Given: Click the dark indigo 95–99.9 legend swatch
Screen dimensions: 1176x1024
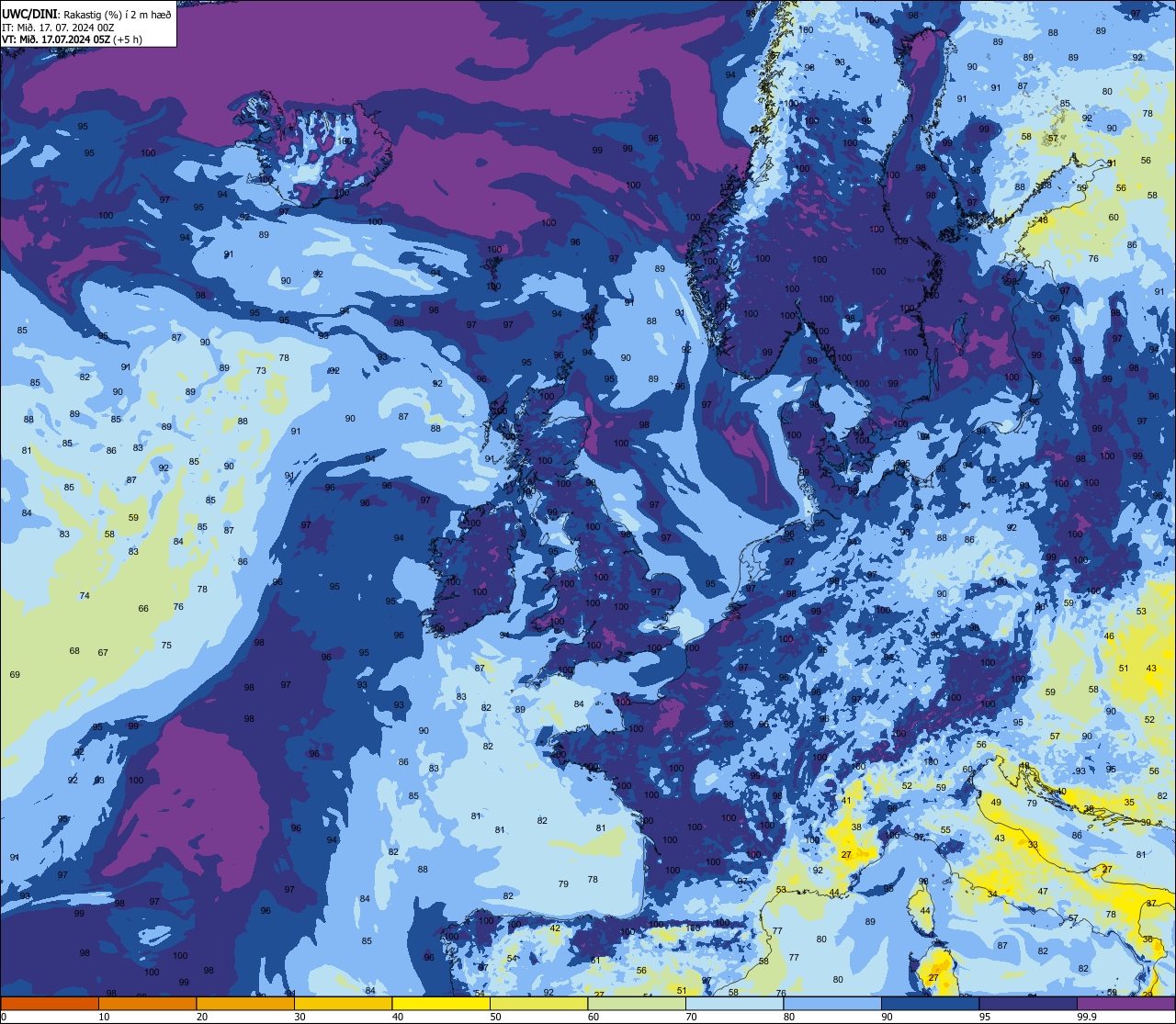Looking at the screenshot, I should (1028, 1003).
